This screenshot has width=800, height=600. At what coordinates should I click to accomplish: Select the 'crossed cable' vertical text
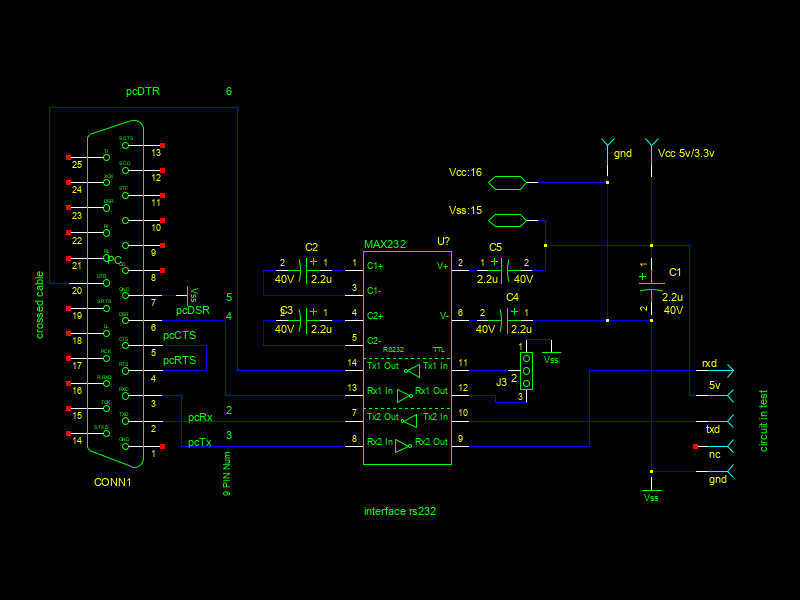40,305
